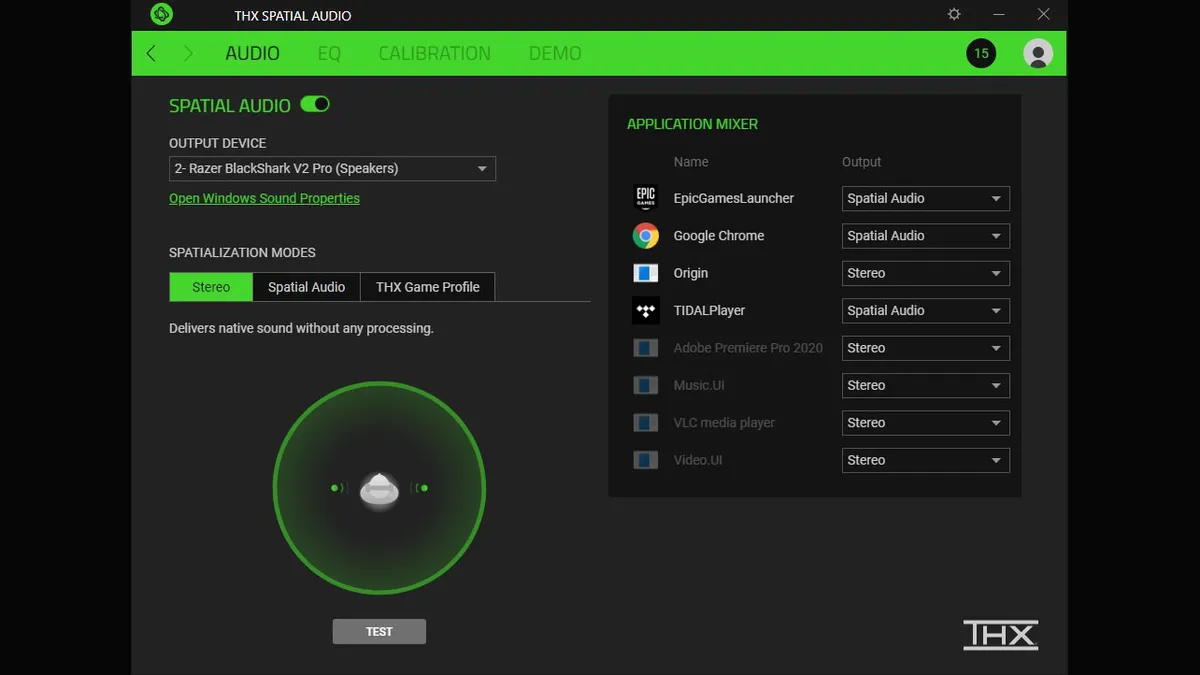Image resolution: width=1200 pixels, height=675 pixels.
Task: Open the user profile avatar icon
Action: tap(1038, 54)
